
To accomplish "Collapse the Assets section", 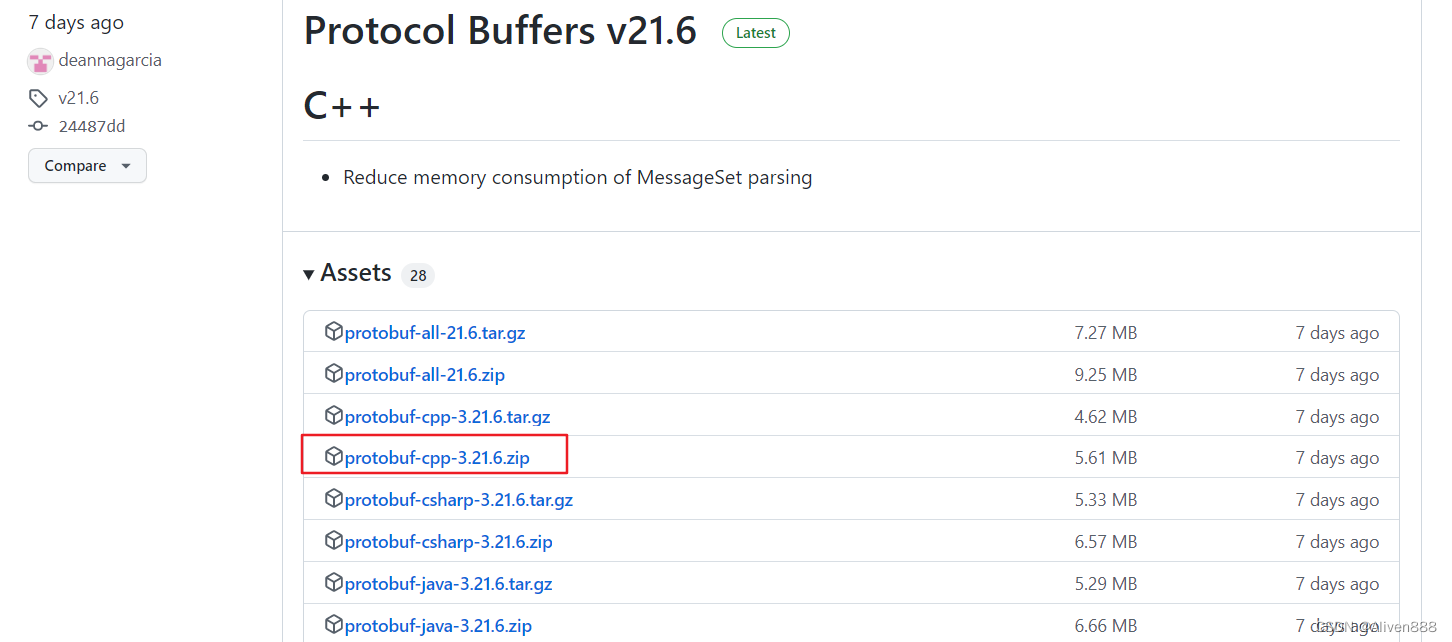I will [x=309, y=273].
